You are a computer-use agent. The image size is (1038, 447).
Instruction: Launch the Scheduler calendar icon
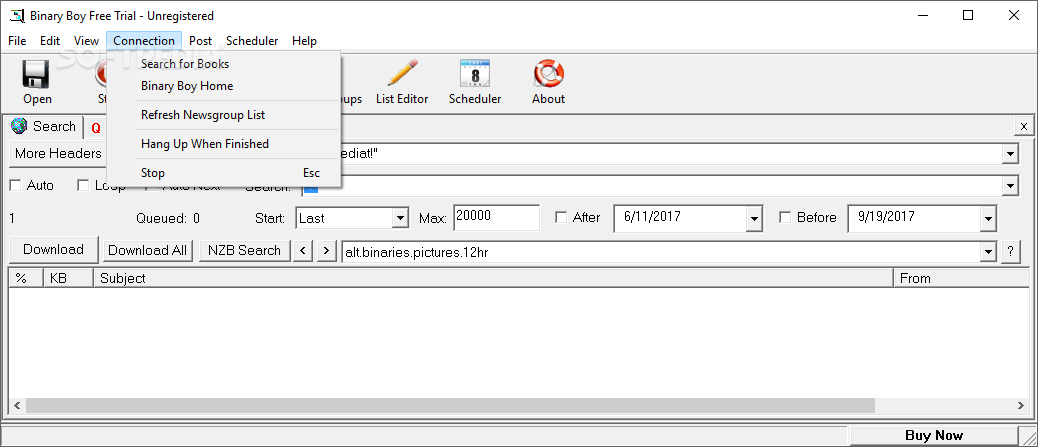coord(475,74)
